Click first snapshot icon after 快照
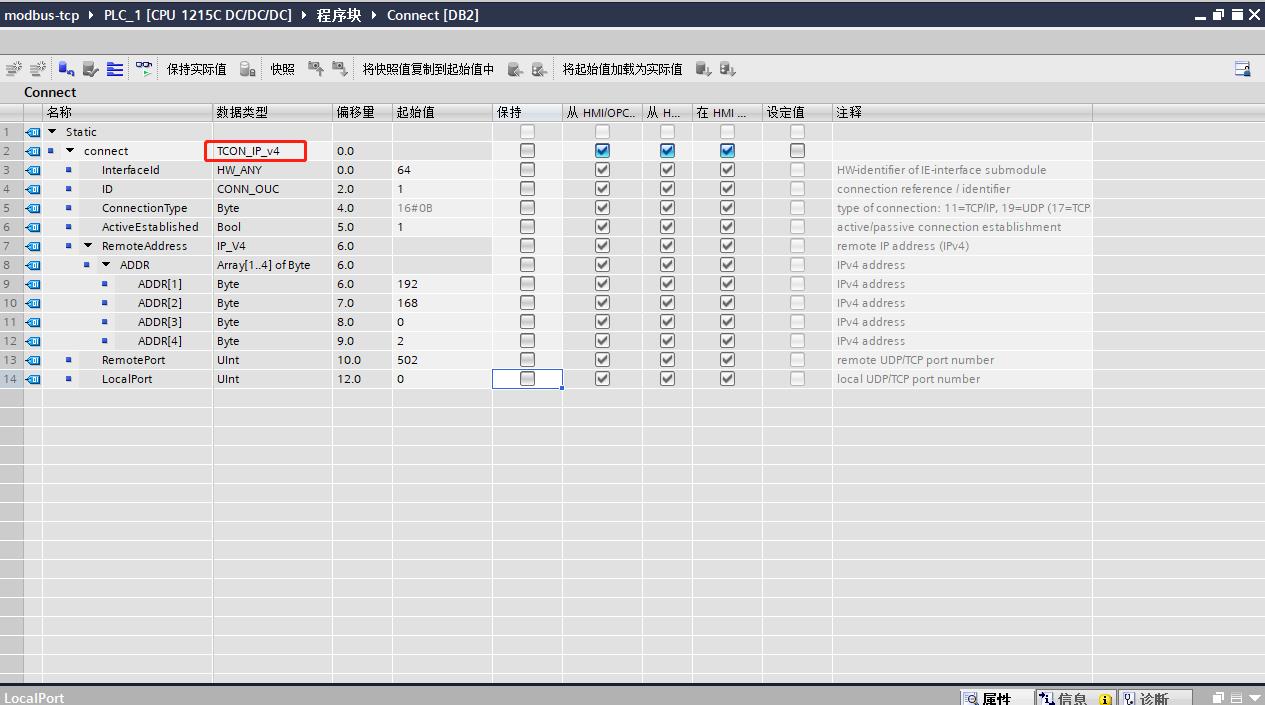This screenshot has height=705, width=1265. [x=316, y=69]
